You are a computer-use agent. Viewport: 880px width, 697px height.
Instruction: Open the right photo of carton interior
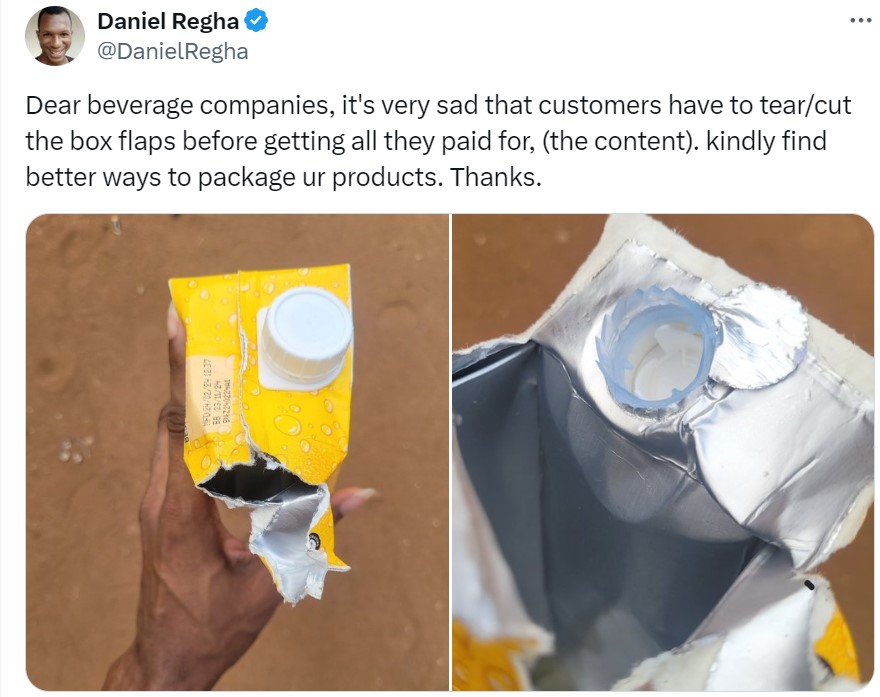663,452
